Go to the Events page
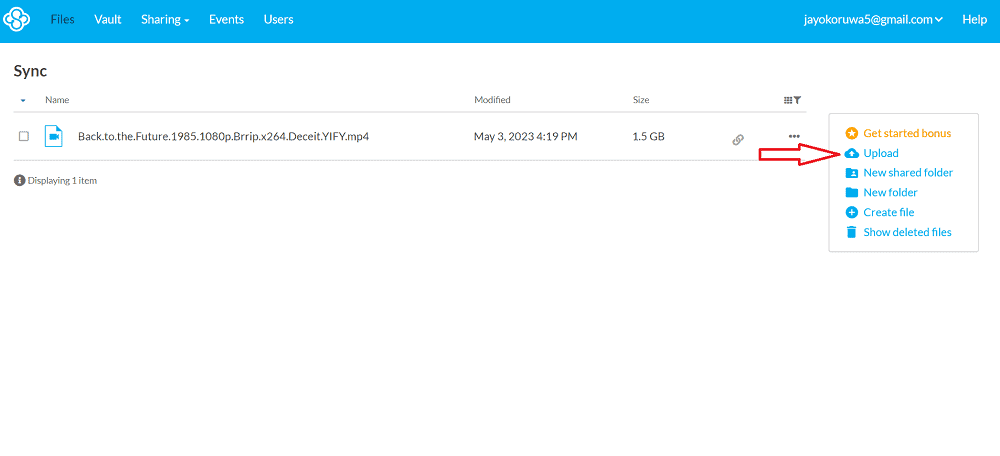Image resolution: width=1000 pixels, height=456 pixels. click(x=226, y=20)
